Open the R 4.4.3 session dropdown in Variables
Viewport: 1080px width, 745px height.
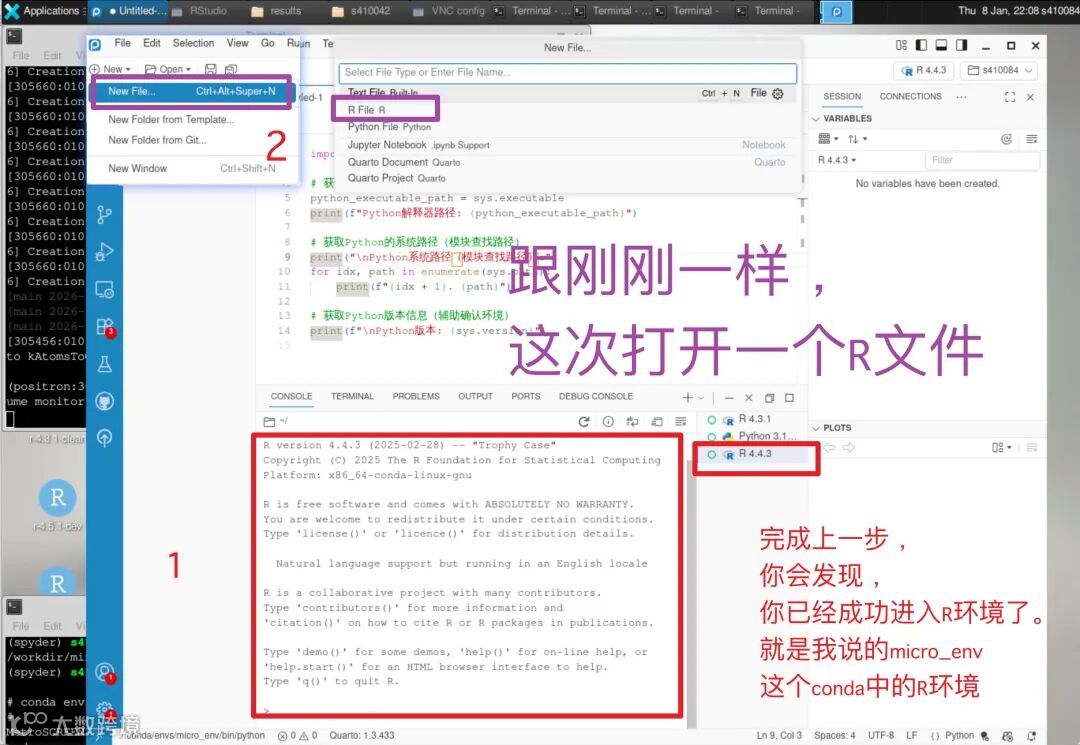coord(837,160)
